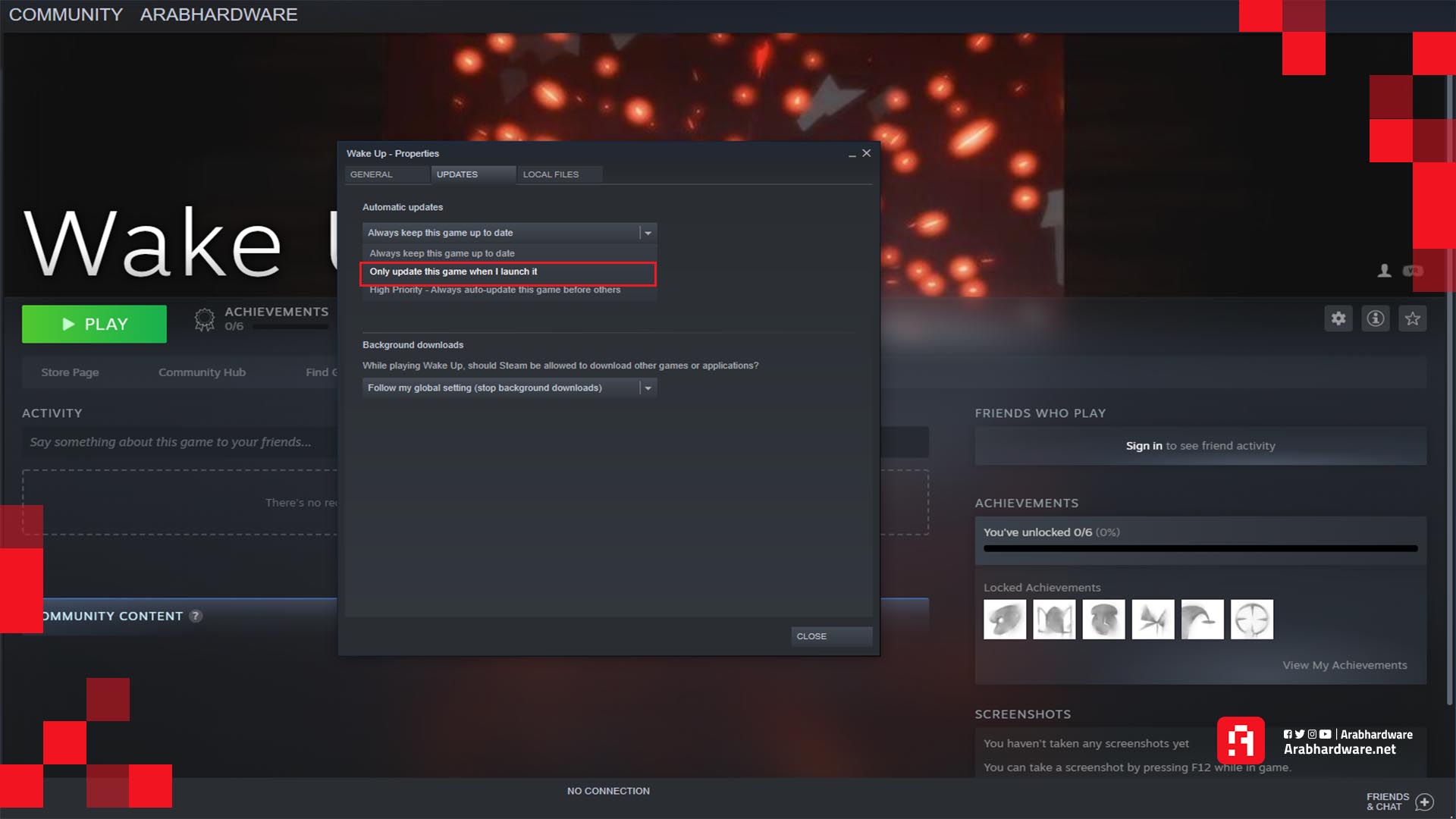The width and height of the screenshot is (1456, 819).
Task: Click the COMMUNITY CONTENT heading
Action: [112, 616]
